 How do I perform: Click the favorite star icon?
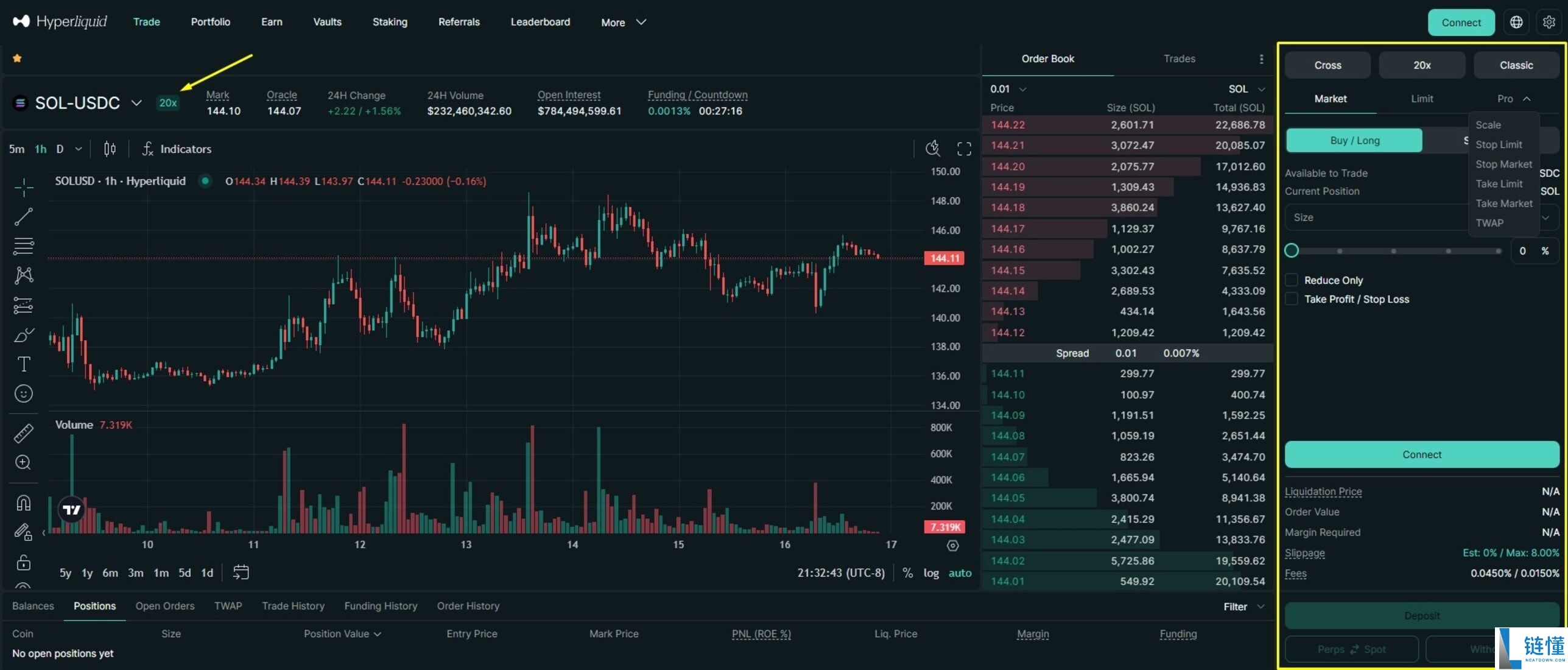pos(17,58)
